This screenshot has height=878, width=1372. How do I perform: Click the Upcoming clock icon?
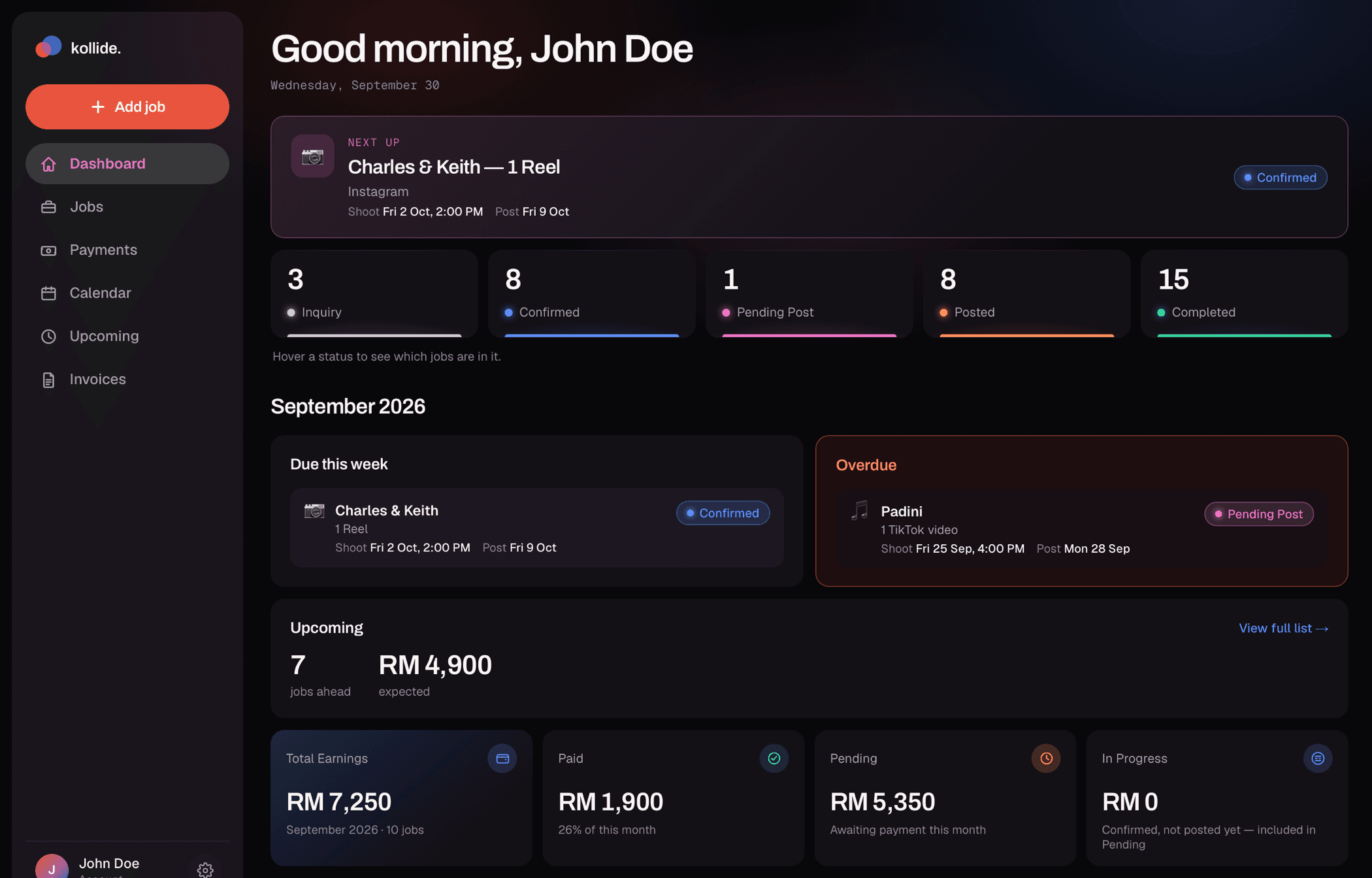48,336
